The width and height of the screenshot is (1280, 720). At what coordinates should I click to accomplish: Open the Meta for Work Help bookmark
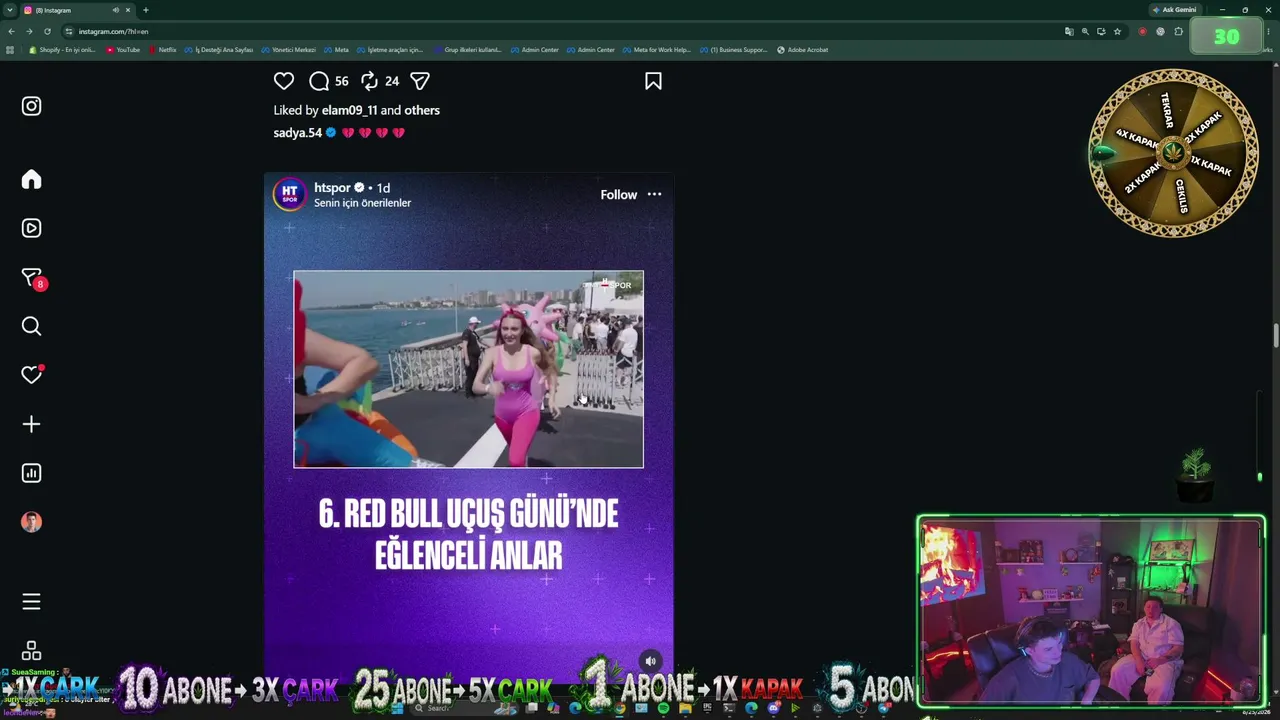point(657,50)
